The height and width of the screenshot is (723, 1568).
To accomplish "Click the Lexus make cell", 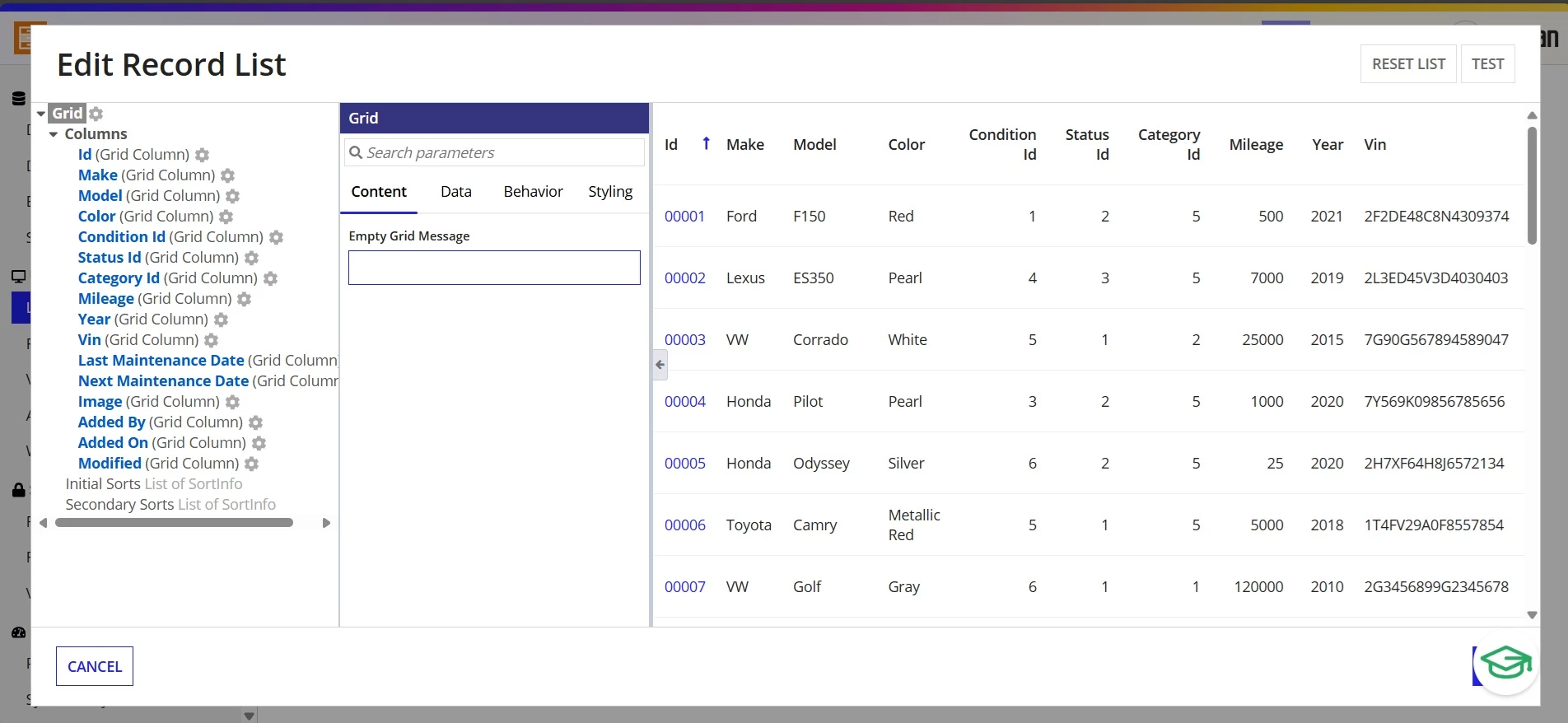I will point(745,278).
